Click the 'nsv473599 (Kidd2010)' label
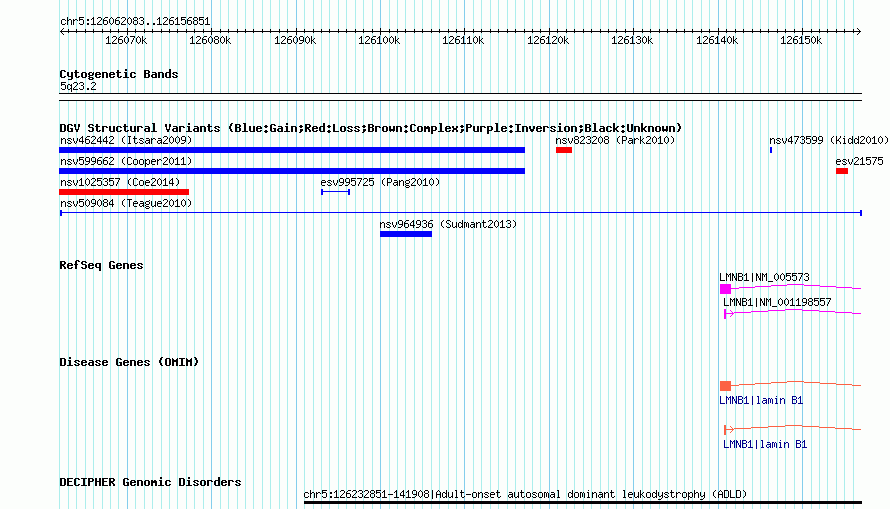The height and width of the screenshot is (509, 890). tap(829, 140)
